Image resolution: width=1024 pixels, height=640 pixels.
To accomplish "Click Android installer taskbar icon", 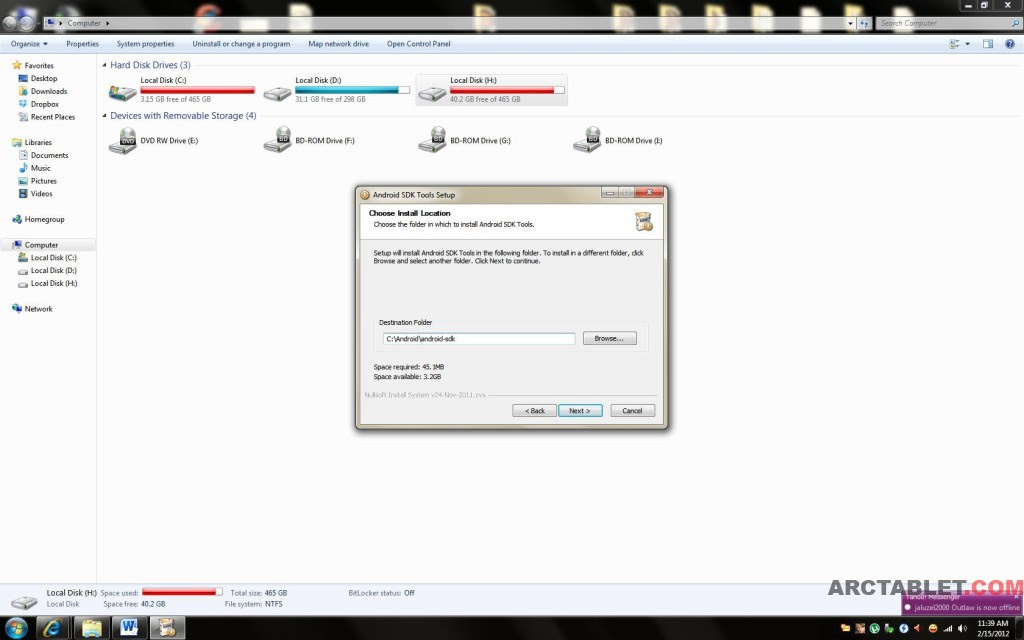I will [x=167, y=628].
